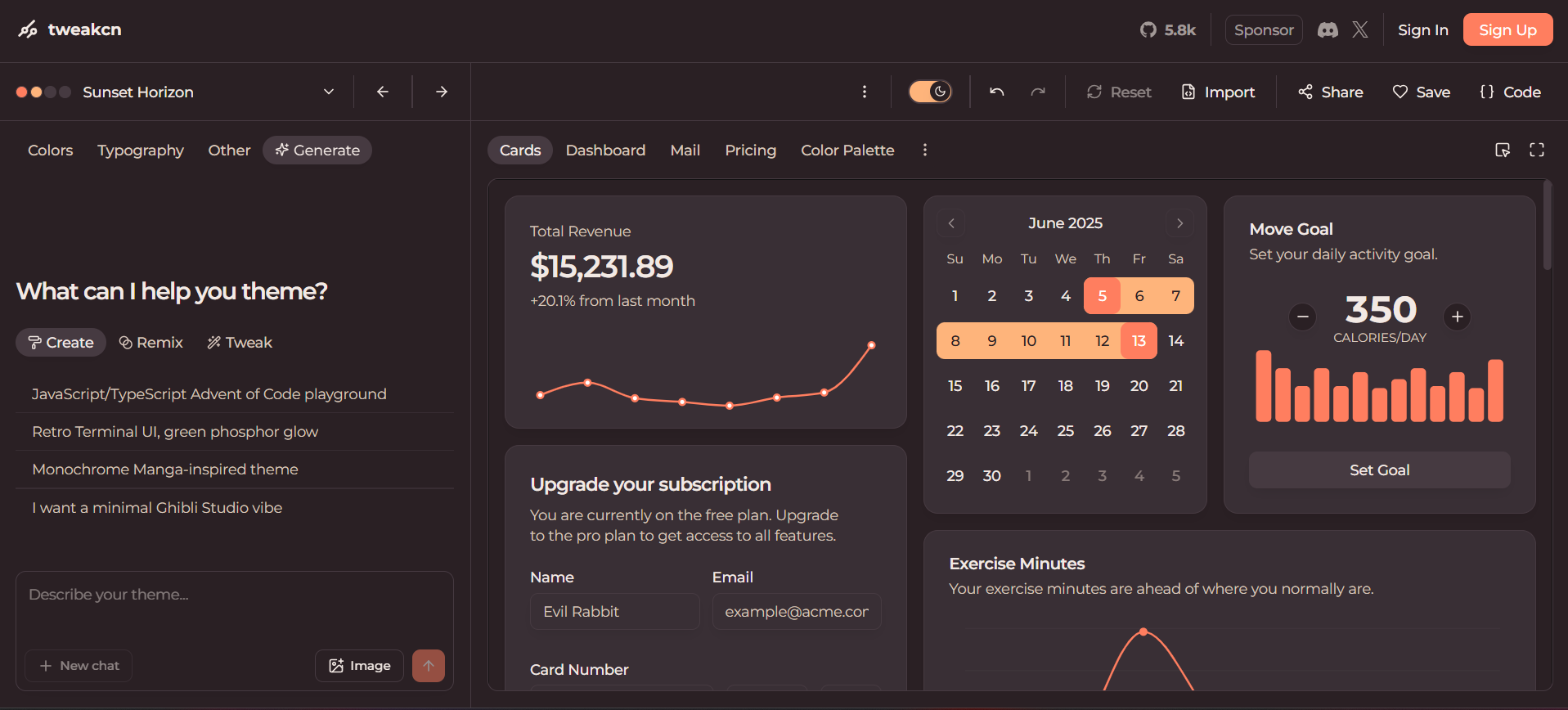Open the Dashboard preview tab
The image size is (1568, 710).
pyautogui.click(x=605, y=151)
